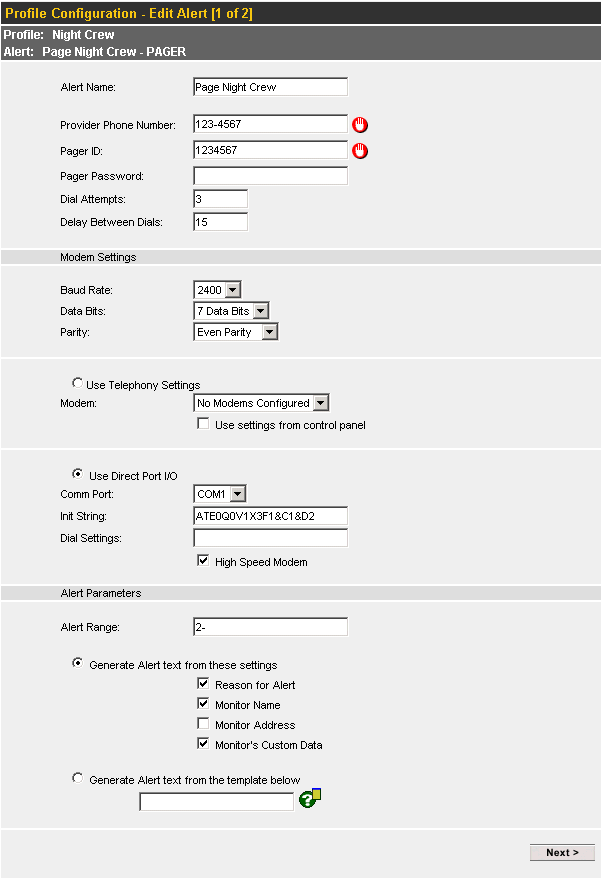The image size is (602, 879).
Task: Uncheck the Reason for Alert checkbox
Action: [x=203, y=683]
